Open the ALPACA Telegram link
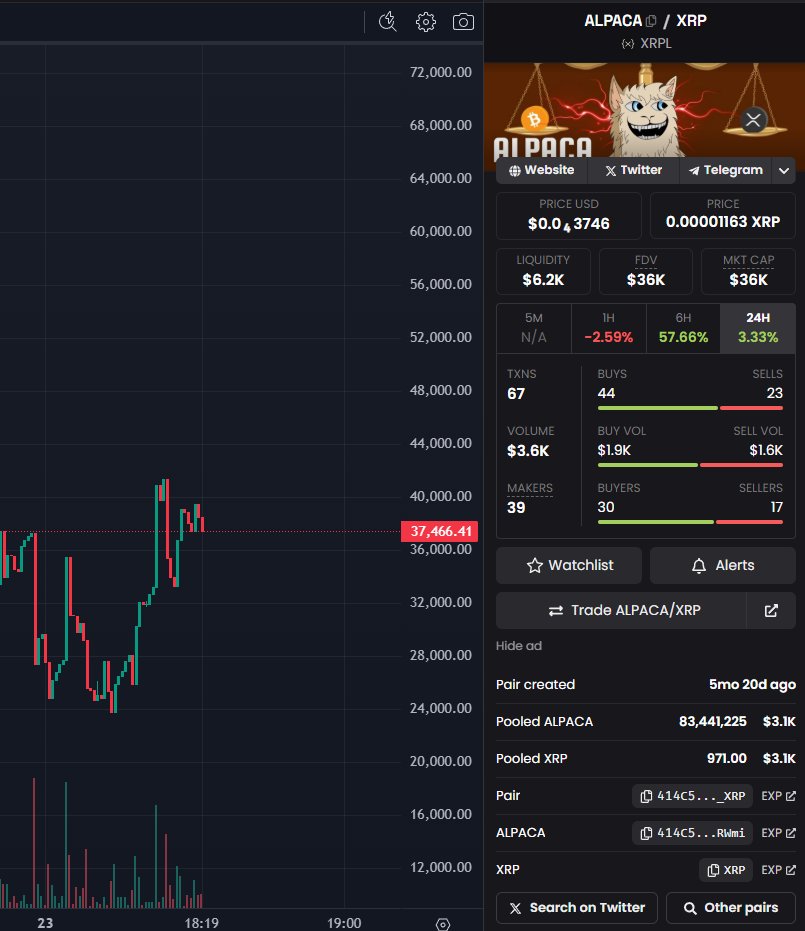The height and width of the screenshot is (931, 805). [x=725, y=170]
